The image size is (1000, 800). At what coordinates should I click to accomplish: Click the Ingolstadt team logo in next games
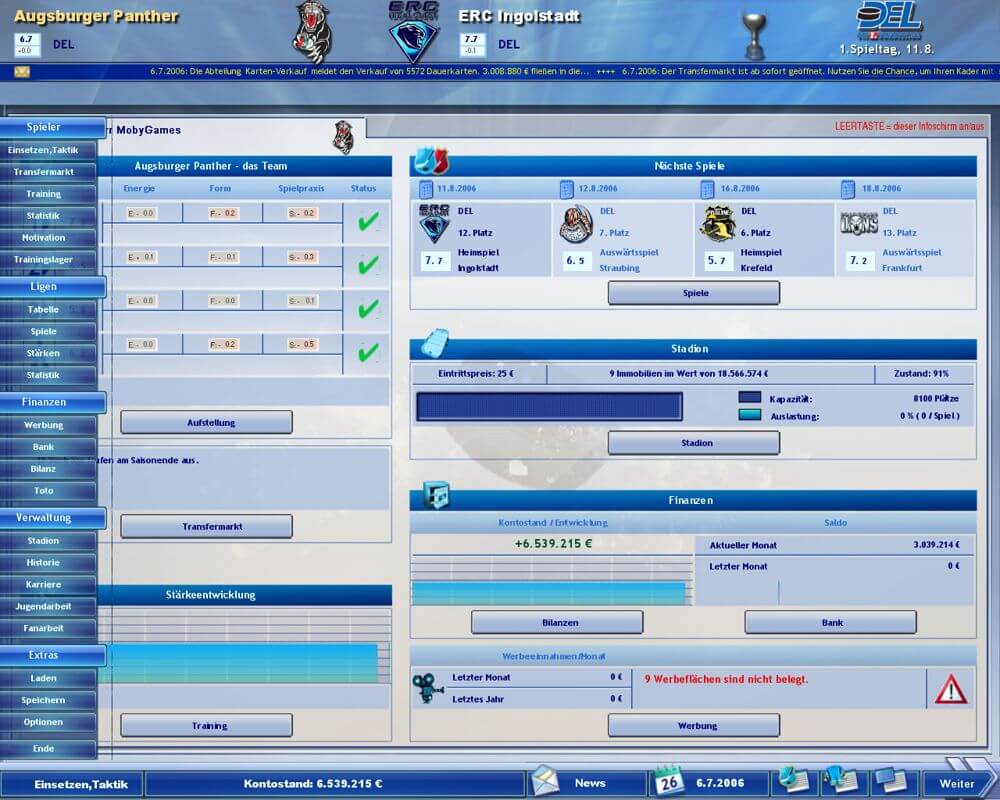434,223
